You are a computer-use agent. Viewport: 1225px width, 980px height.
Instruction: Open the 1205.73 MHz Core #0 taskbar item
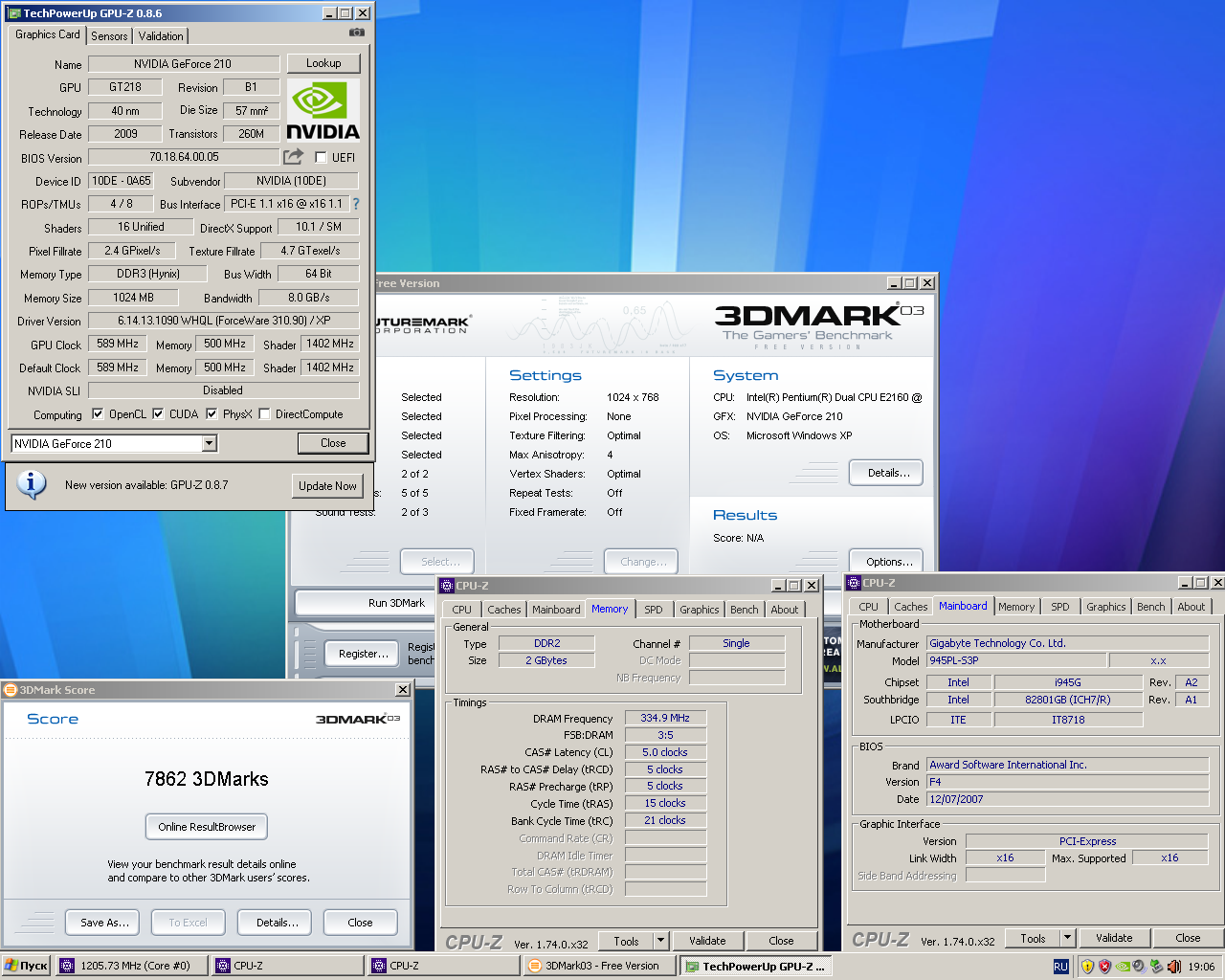pyautogui.click(x=131, y=966)
